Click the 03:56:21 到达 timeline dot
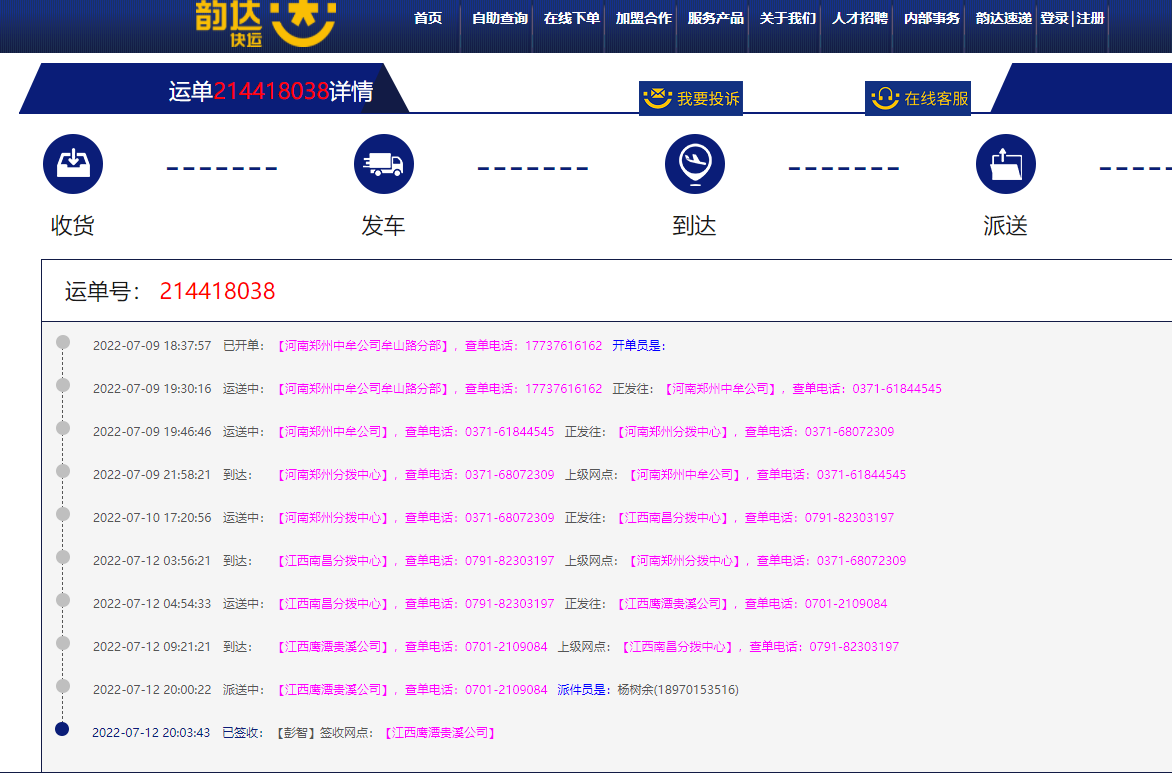 coord(63,557)
